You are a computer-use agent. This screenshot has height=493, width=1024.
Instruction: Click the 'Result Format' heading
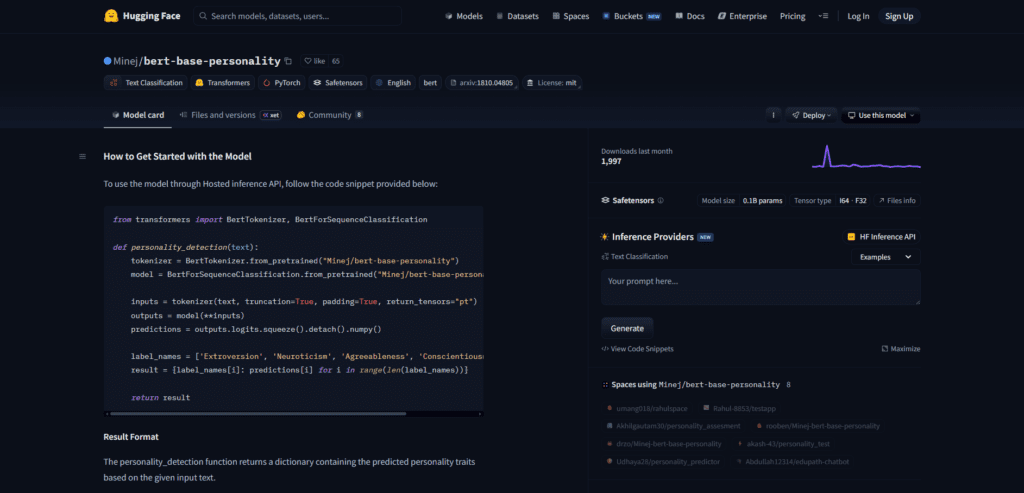coord(131,436)
